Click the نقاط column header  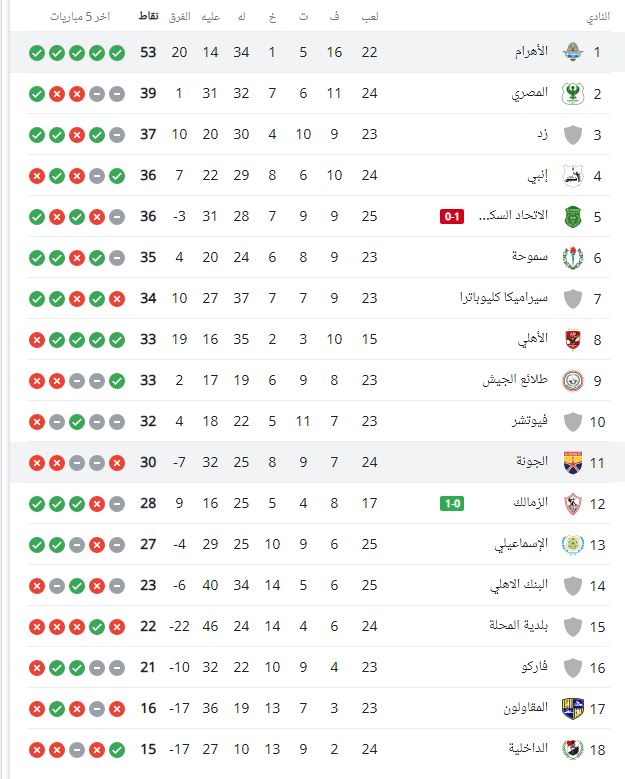(147, 17)
